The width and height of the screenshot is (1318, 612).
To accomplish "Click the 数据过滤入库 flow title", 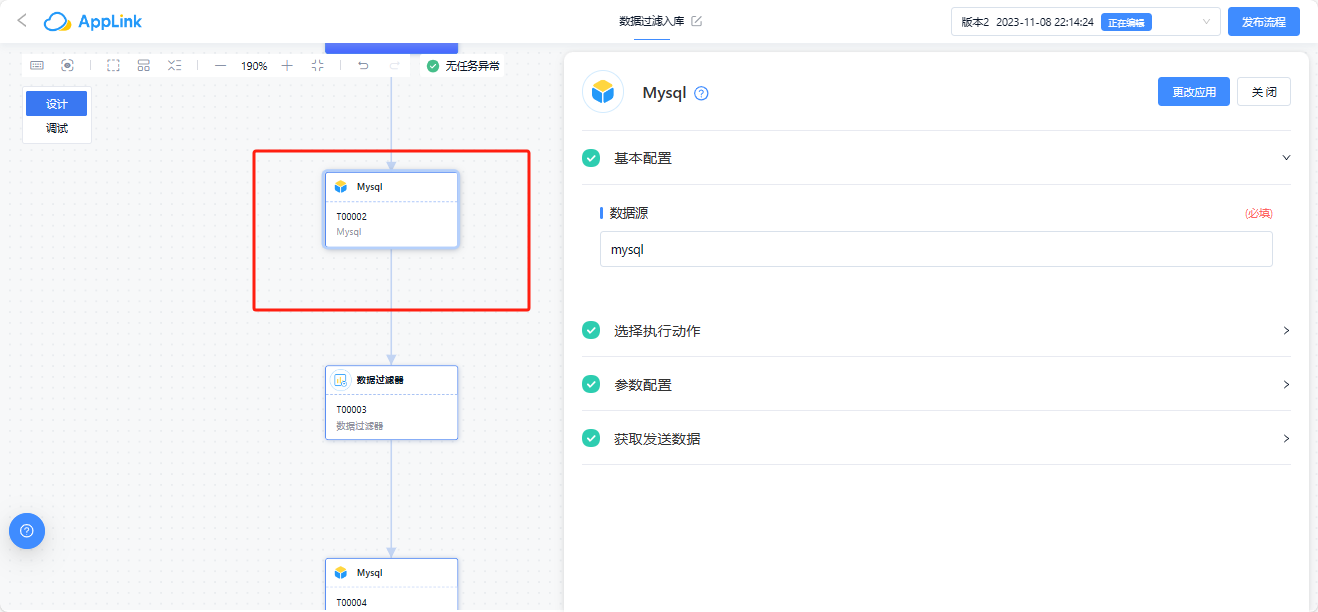I will 652,21.
